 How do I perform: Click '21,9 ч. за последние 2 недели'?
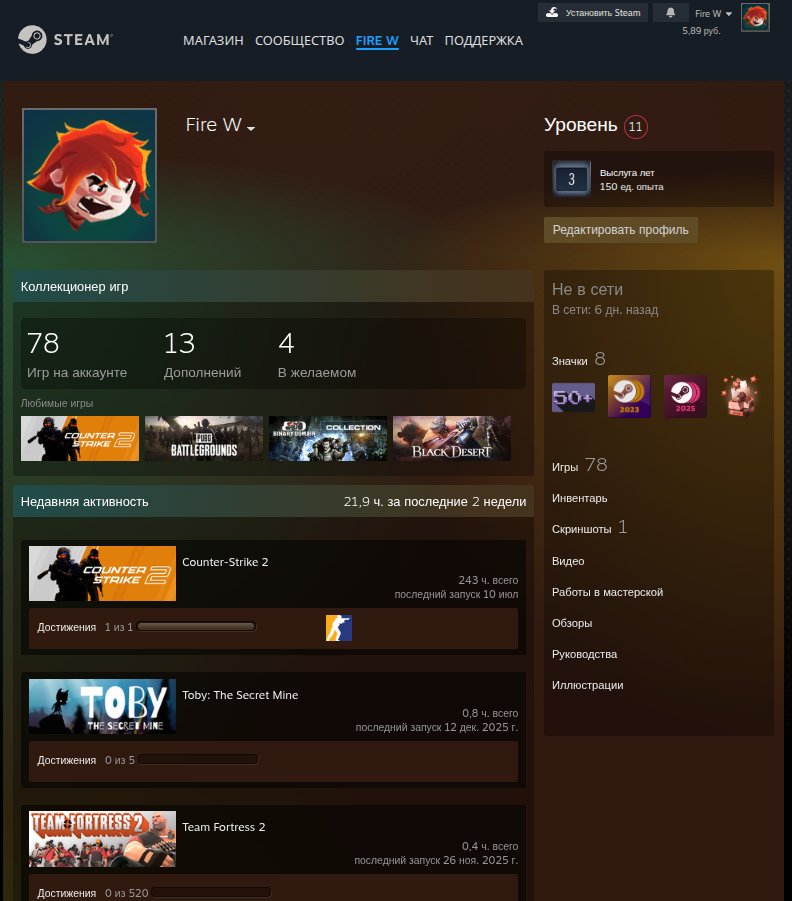click(x=435, y=502)
